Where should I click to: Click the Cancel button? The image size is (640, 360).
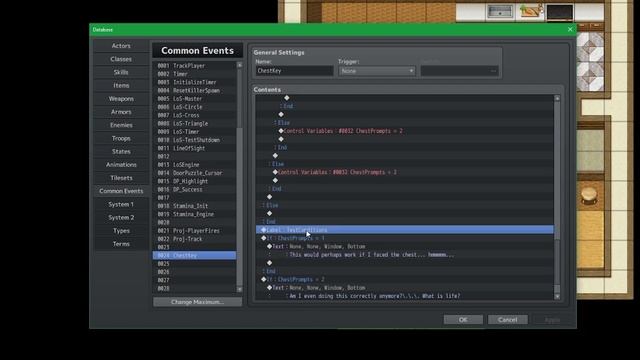click(x=507, y=320)
